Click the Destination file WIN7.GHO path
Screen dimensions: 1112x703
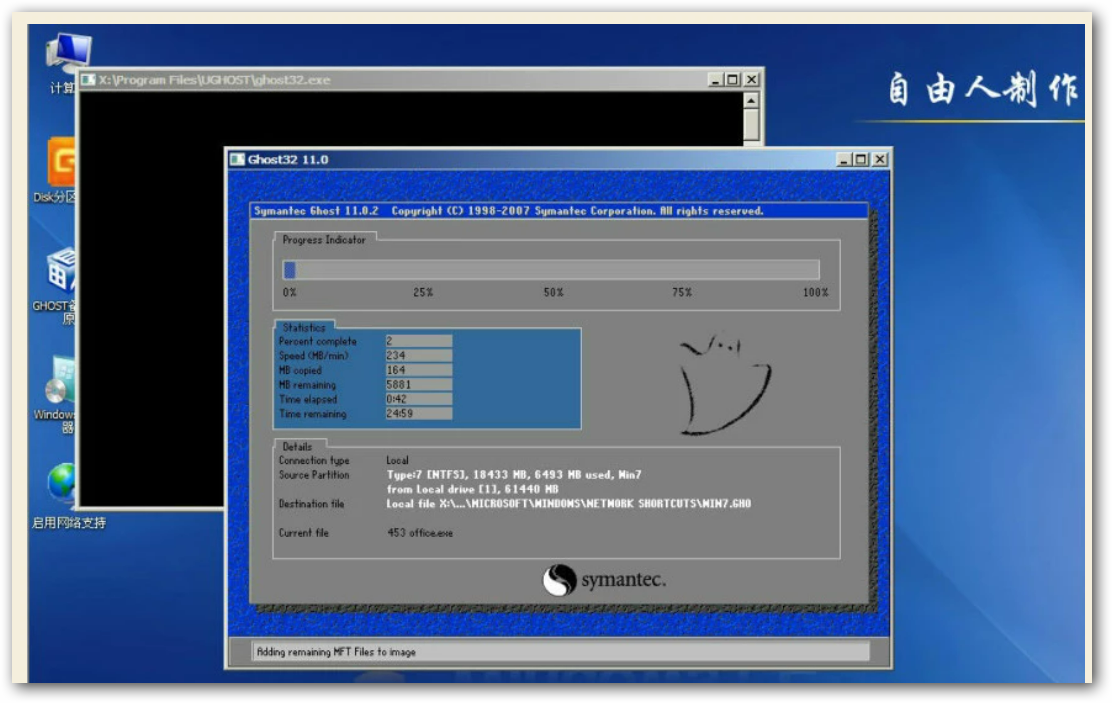click(x=568, y=504)
